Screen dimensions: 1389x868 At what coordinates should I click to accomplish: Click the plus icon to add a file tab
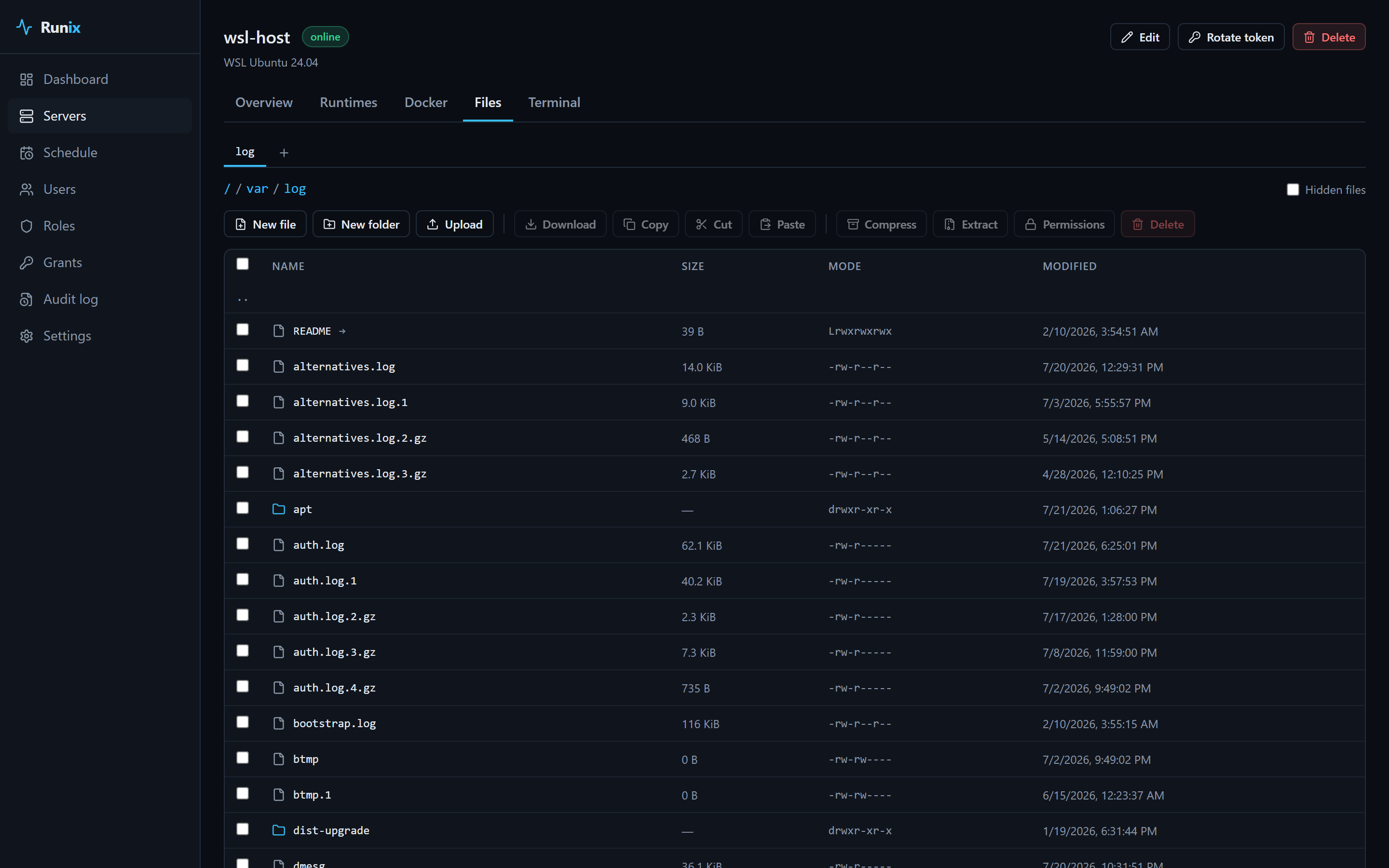pos(284,153)
